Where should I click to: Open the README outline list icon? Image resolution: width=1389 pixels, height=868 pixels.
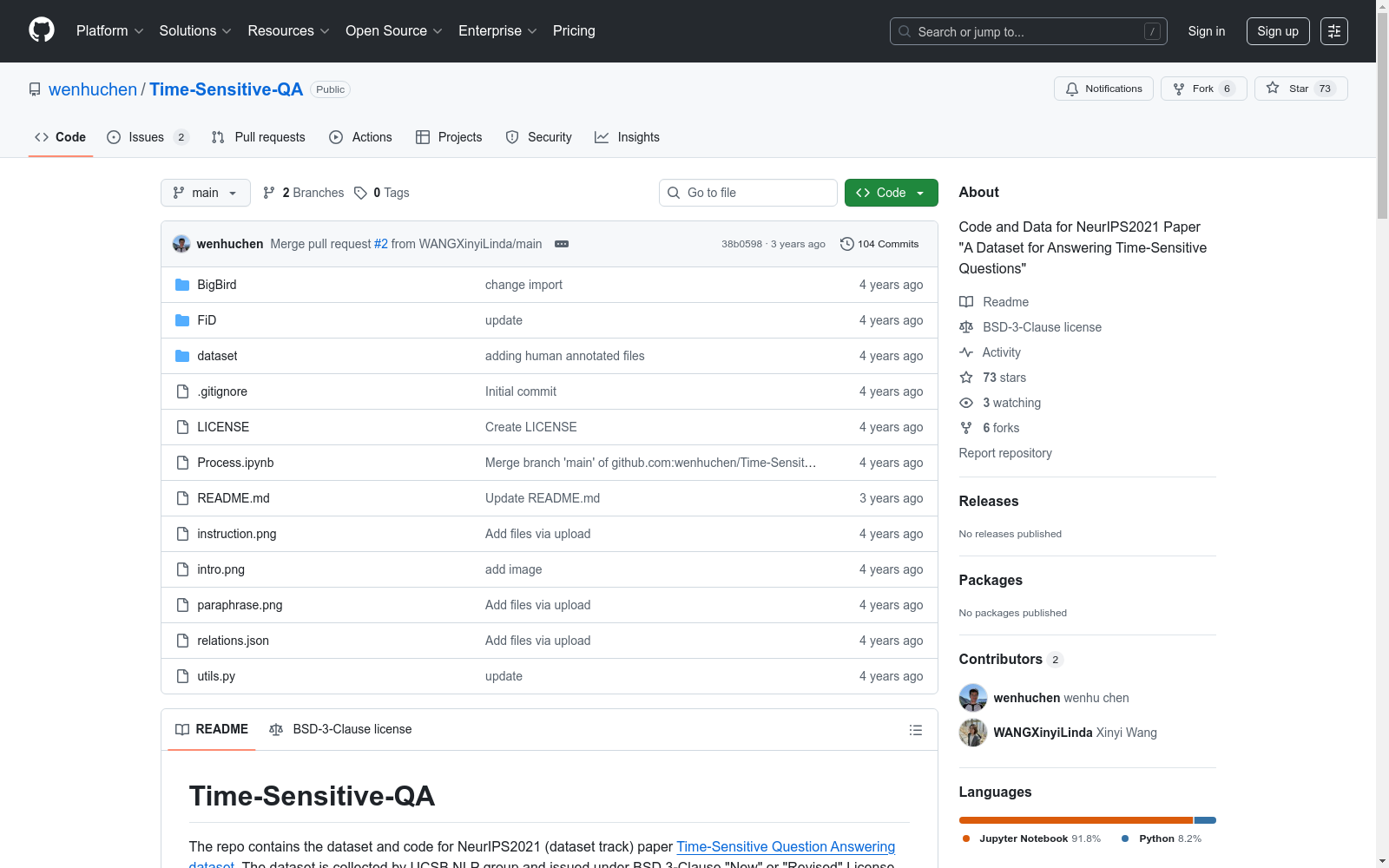click(x=915, y=730)
